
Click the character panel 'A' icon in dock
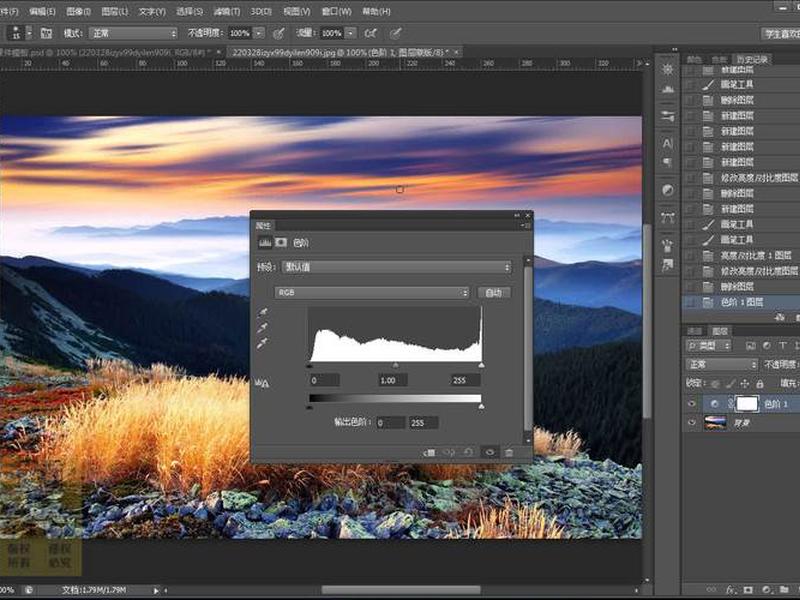tap(667, 143)
